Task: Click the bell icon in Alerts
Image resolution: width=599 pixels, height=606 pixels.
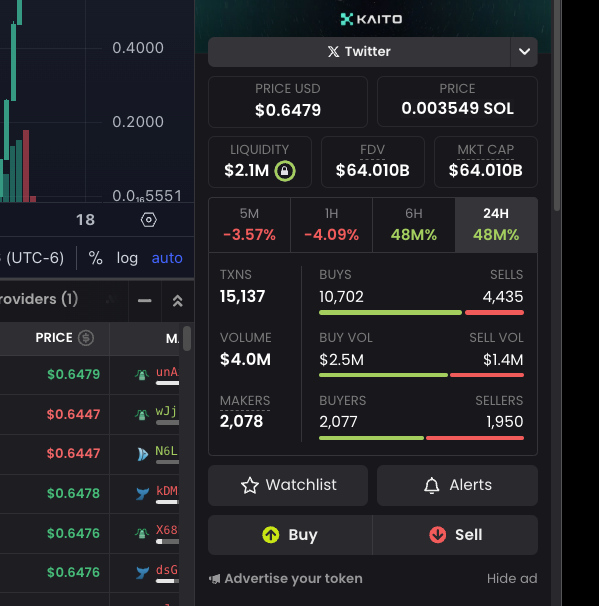Action: click(432, 485)
